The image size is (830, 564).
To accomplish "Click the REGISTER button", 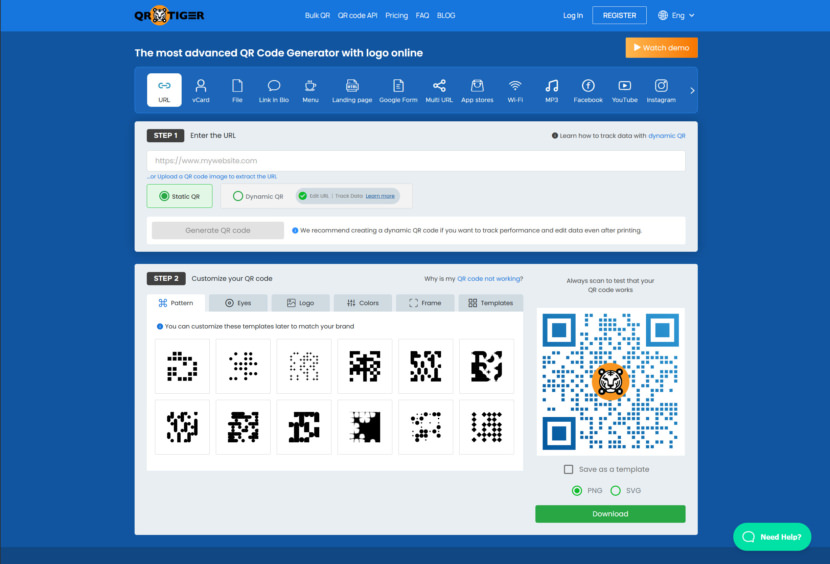I will pyautogui.click(x=619, y=15).
